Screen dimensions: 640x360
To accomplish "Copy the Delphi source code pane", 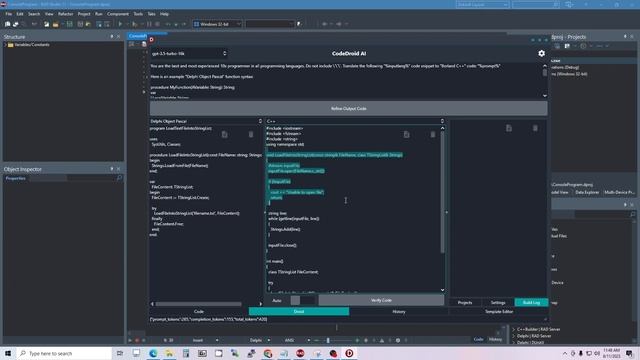I will click(x=224, y=134).
